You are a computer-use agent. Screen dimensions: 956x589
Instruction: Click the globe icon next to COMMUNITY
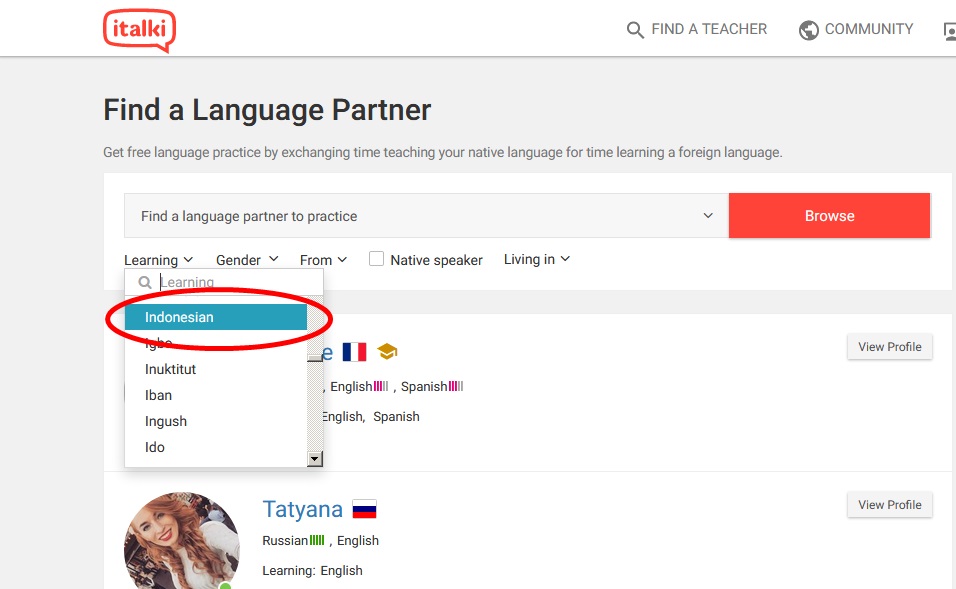807,29
